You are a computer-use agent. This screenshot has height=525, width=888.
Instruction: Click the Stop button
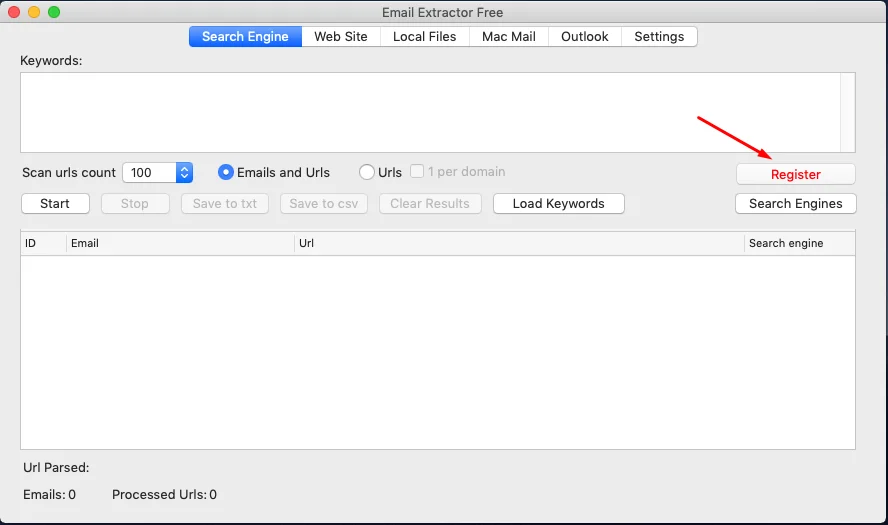135,204
